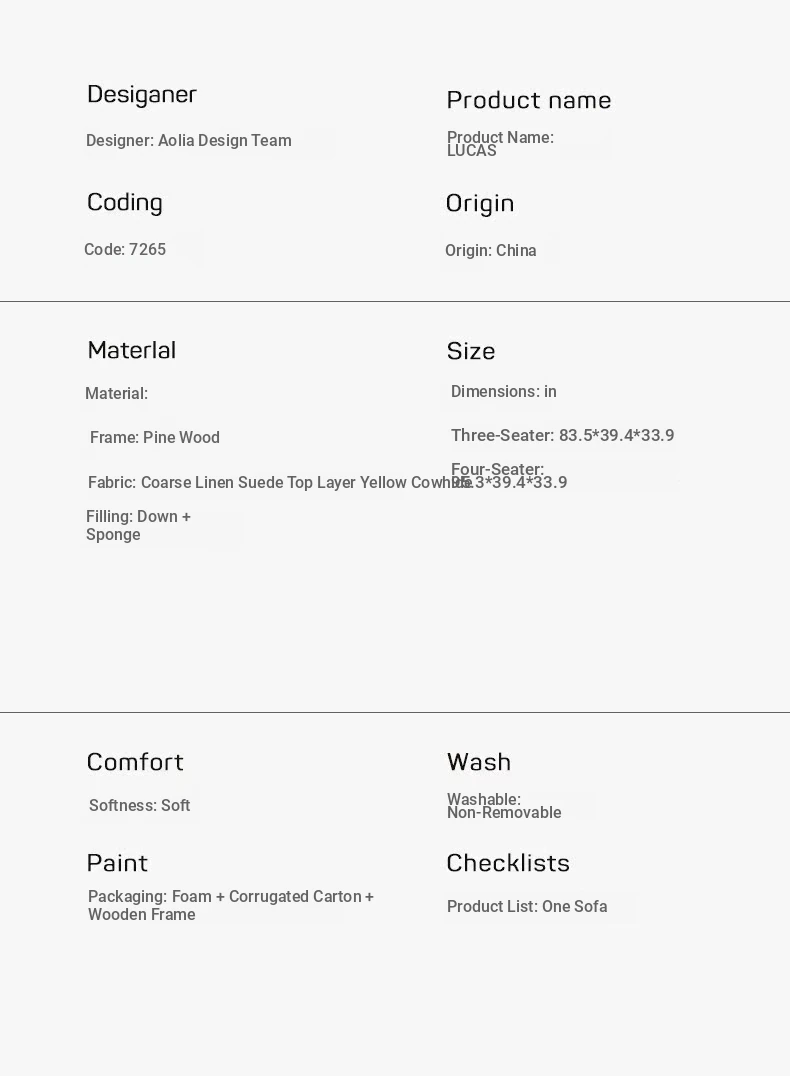This screenshot has width=790, height=1076.
Task: Click the Materlal section heading
Action: [x=132, y=350]
